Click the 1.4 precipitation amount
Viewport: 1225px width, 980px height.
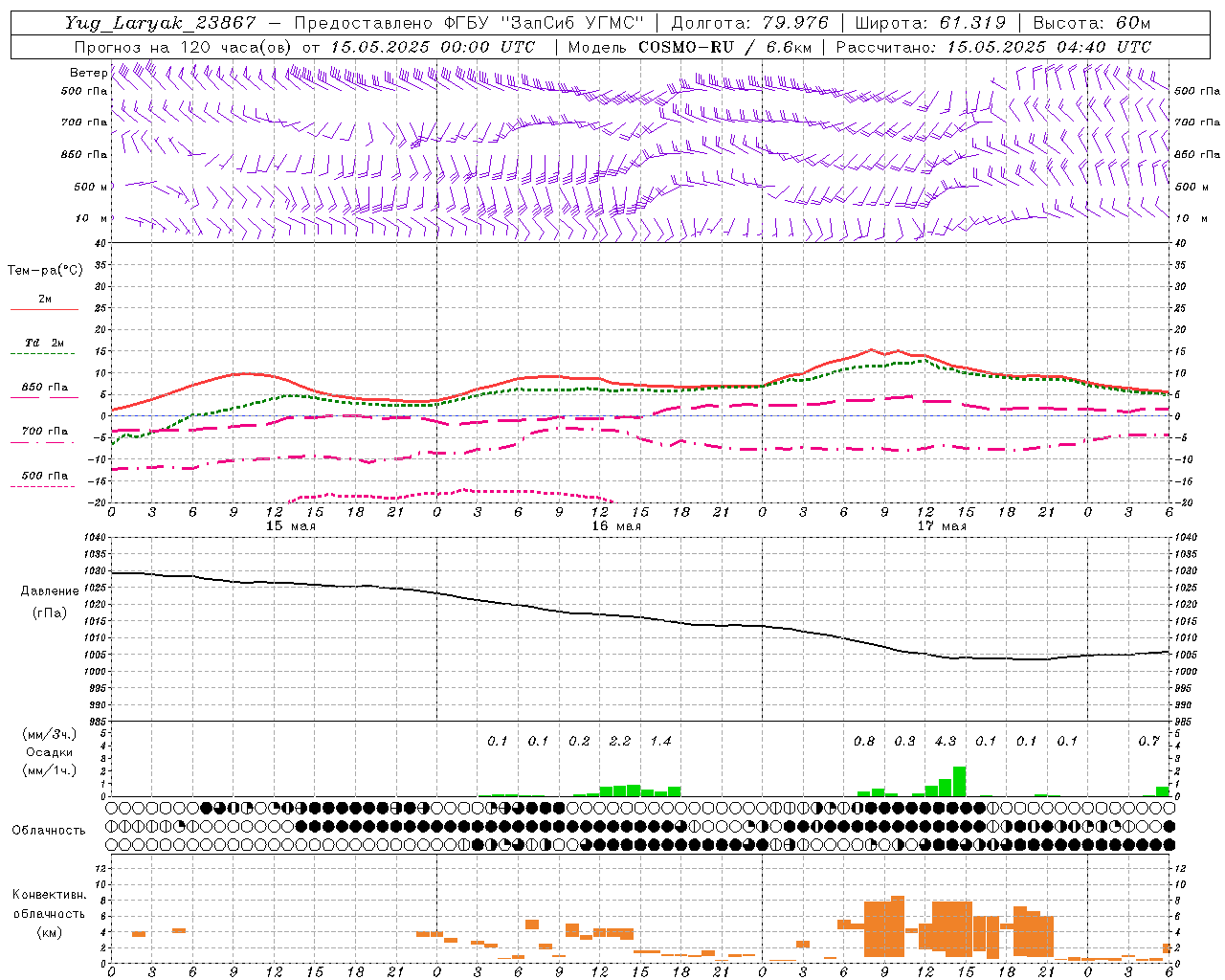pyautogui.click(x=660, y=741)
